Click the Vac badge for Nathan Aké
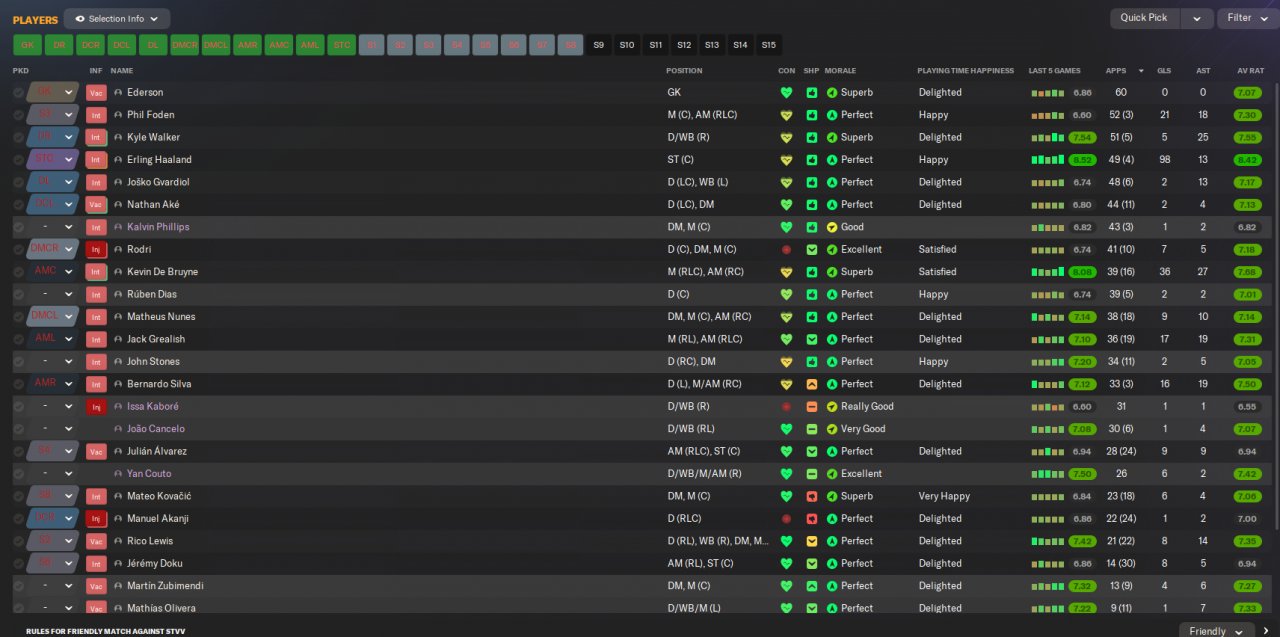Image resolution: width=1280 pixels, height=637 pixels. coord(96,204)
